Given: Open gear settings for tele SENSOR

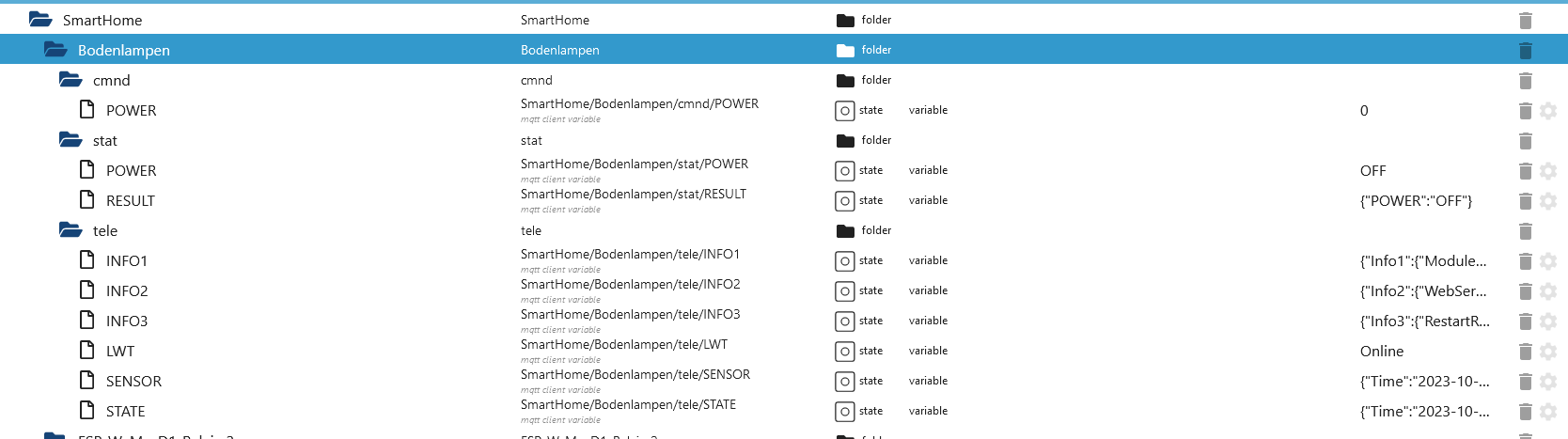Looking at the screenshot, I should point(1548,382).
